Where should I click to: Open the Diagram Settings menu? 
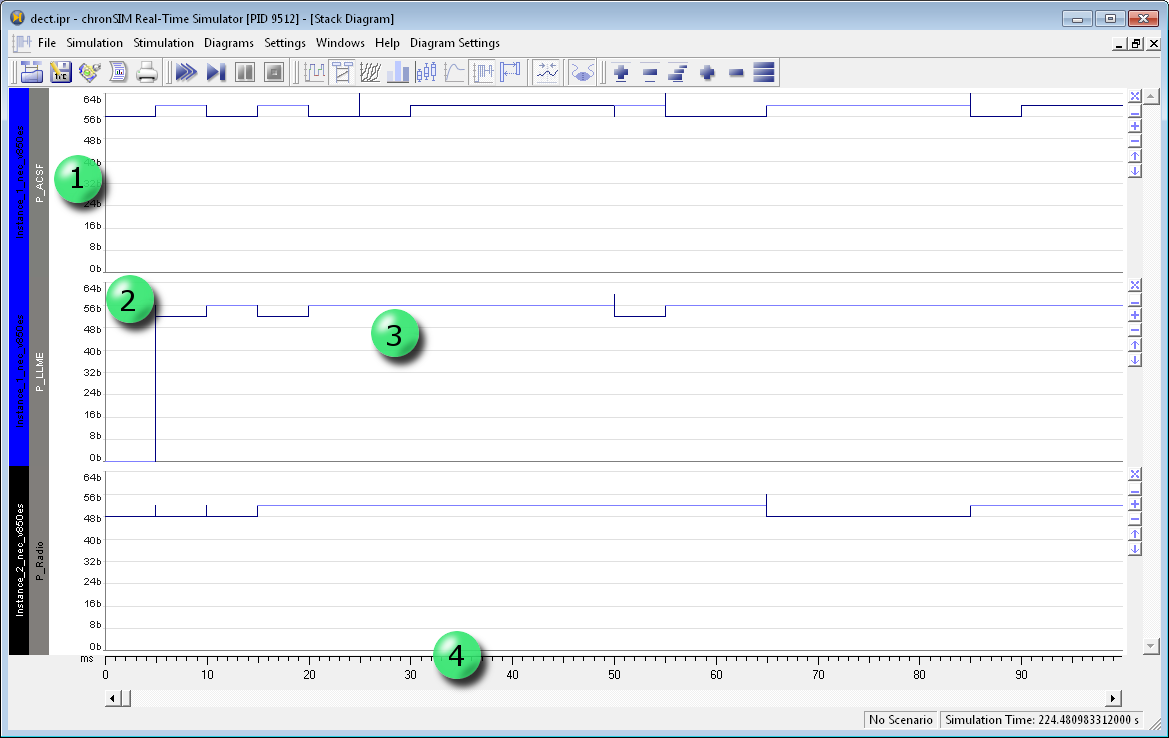[x=455, y=43]
